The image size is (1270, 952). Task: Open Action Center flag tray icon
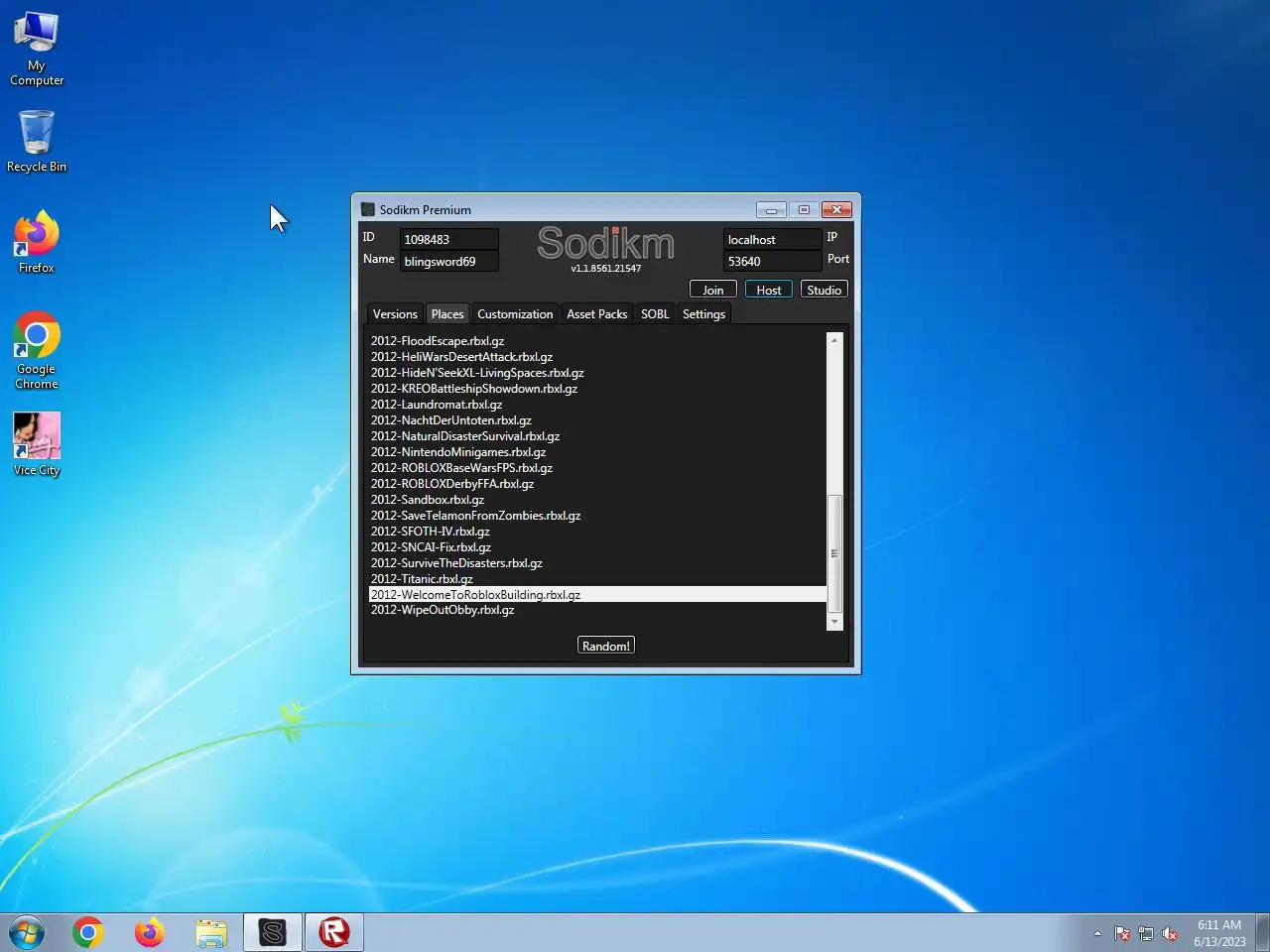(1122, 933)
